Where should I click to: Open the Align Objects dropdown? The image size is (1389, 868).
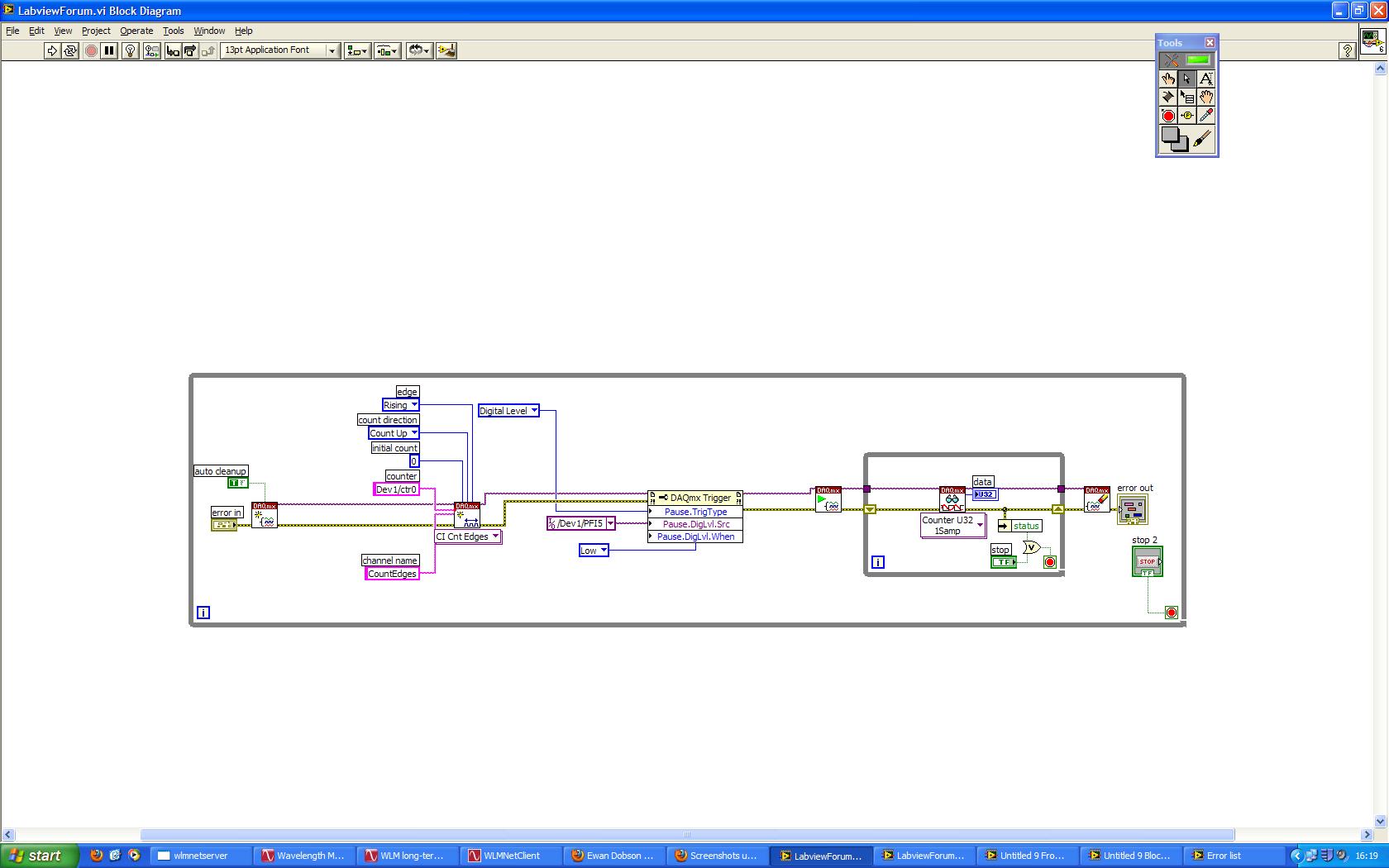tap(357, 50)
